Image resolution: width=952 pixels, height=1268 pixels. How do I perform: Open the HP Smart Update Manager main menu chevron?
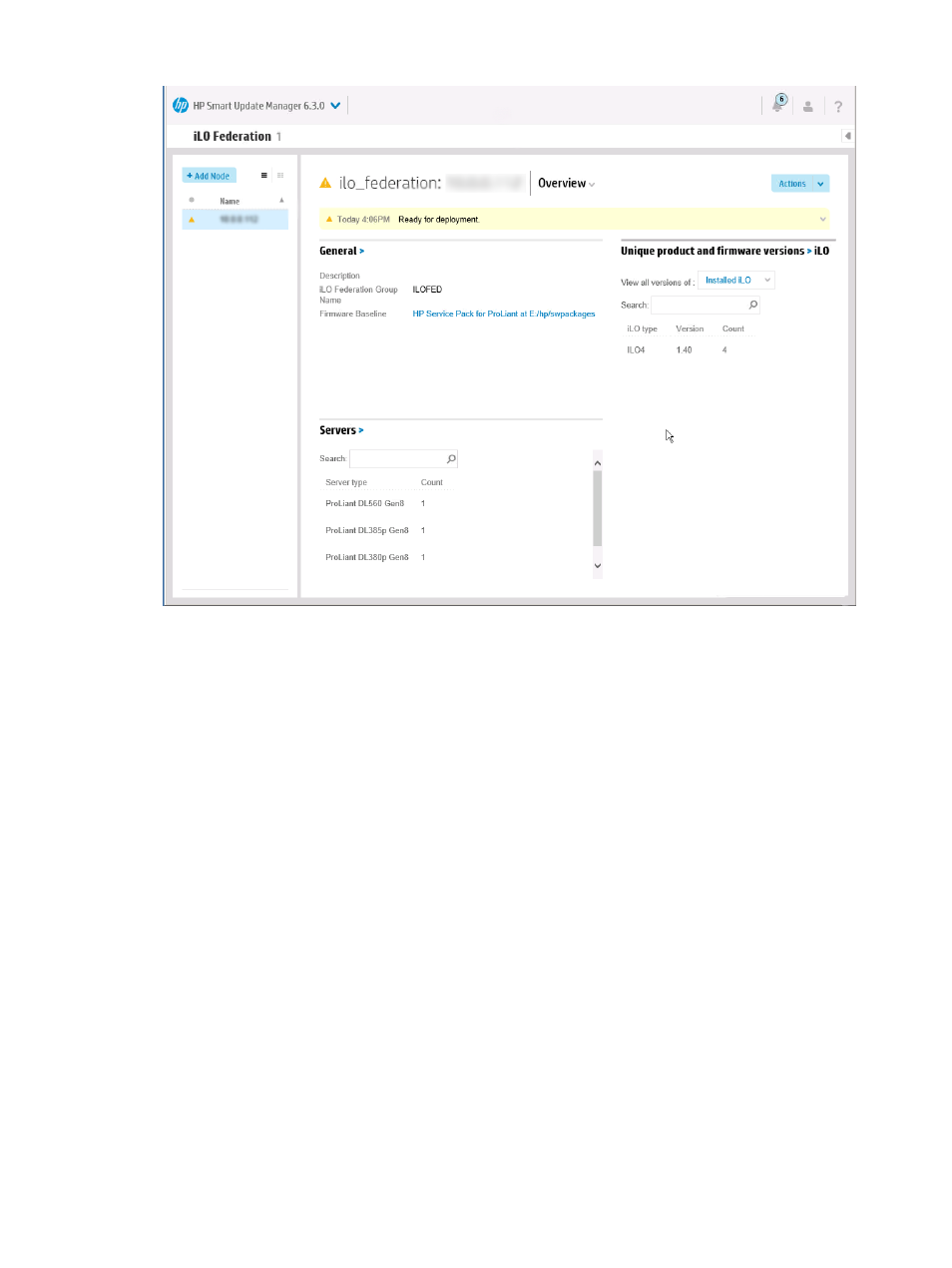pyautogui.click(x=335, y=105)
